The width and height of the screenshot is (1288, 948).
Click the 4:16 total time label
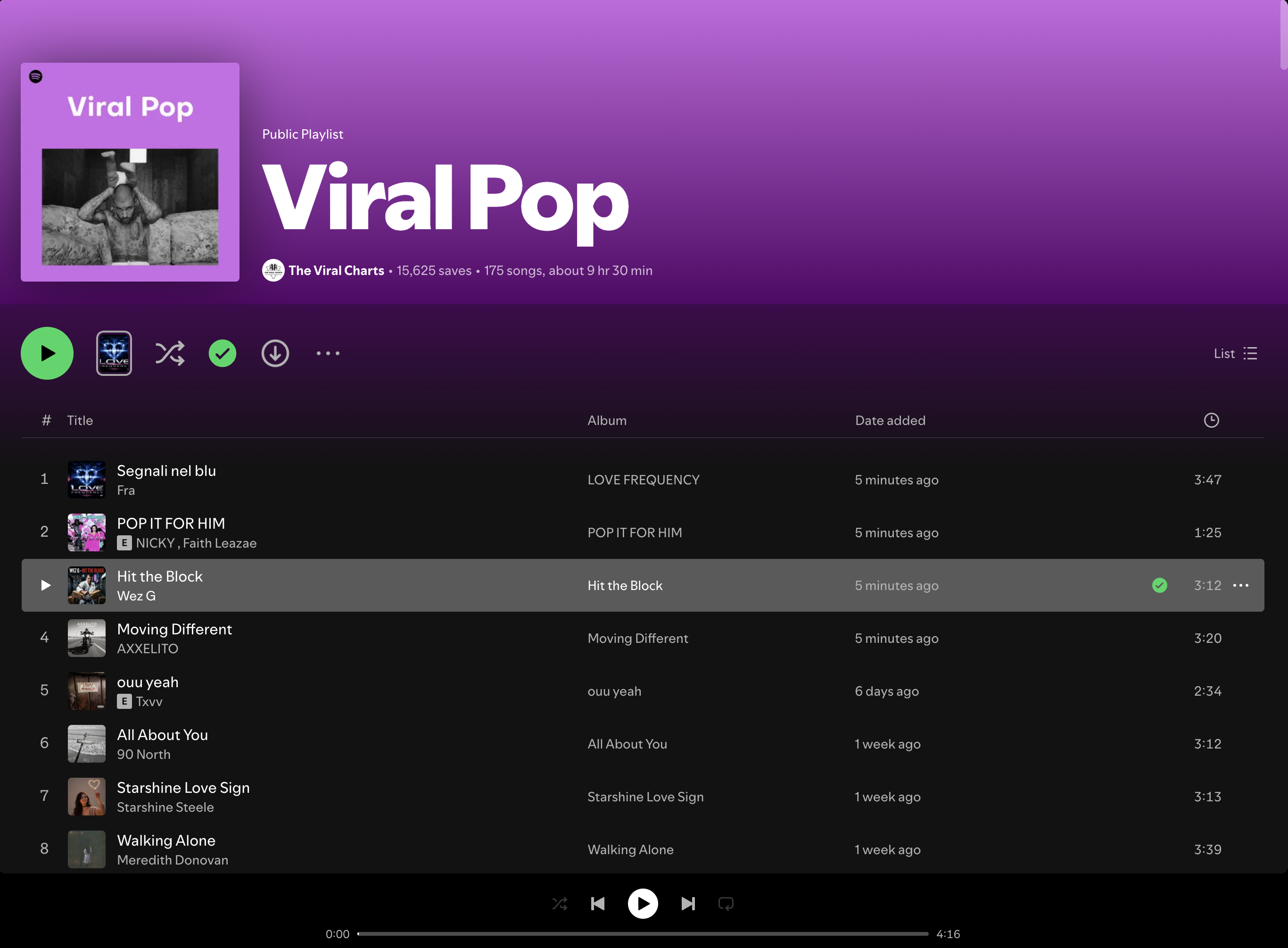tap(948, 934)
